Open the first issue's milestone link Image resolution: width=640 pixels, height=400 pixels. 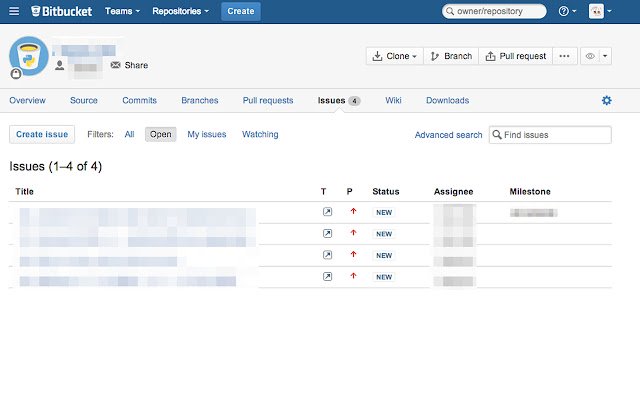[x=533, y=213]
